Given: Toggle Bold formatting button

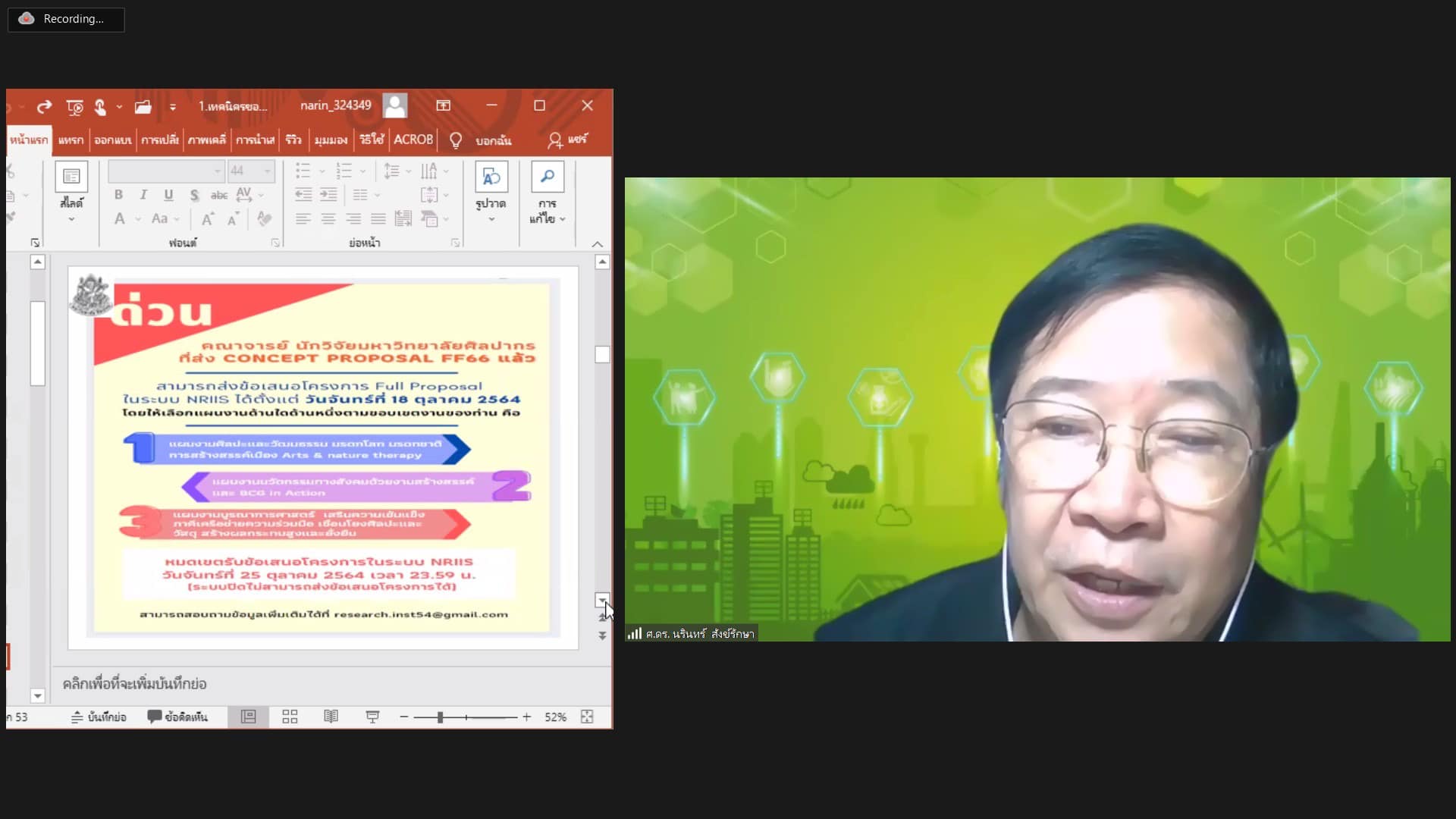Looking at the screenshot, I should [118, 195].
